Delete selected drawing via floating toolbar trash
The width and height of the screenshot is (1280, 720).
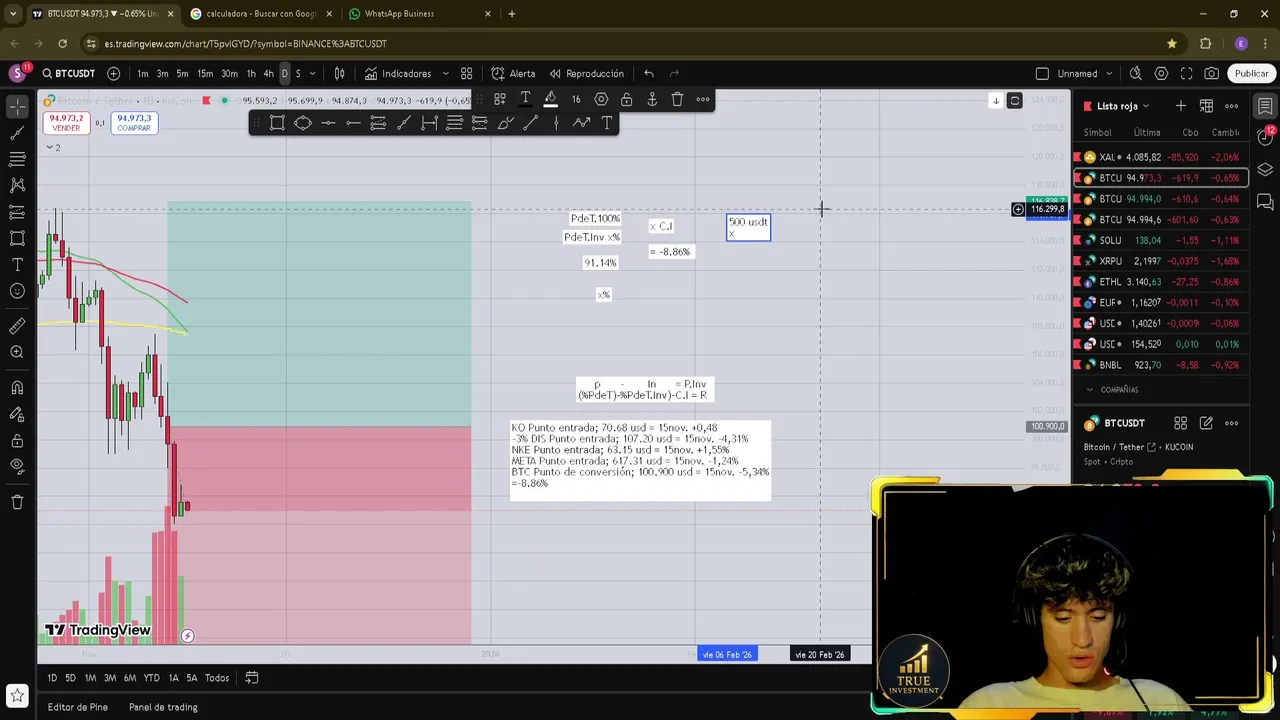[677, 99]
